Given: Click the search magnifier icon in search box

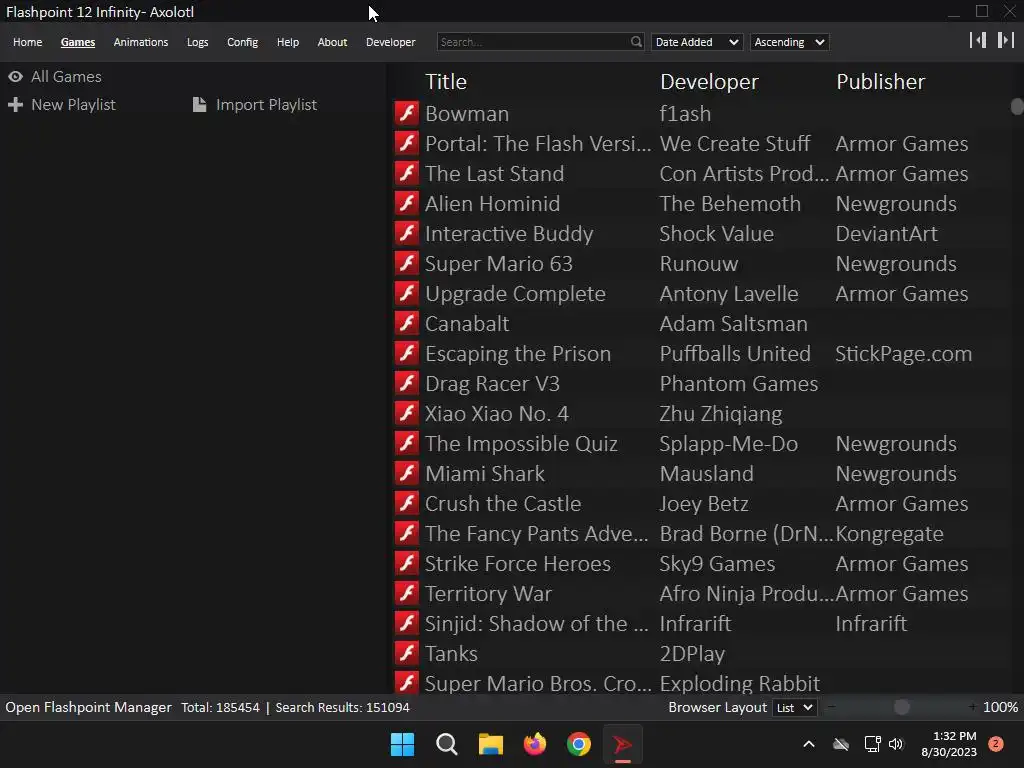Looking at the screenshot, I should (636, 42).
